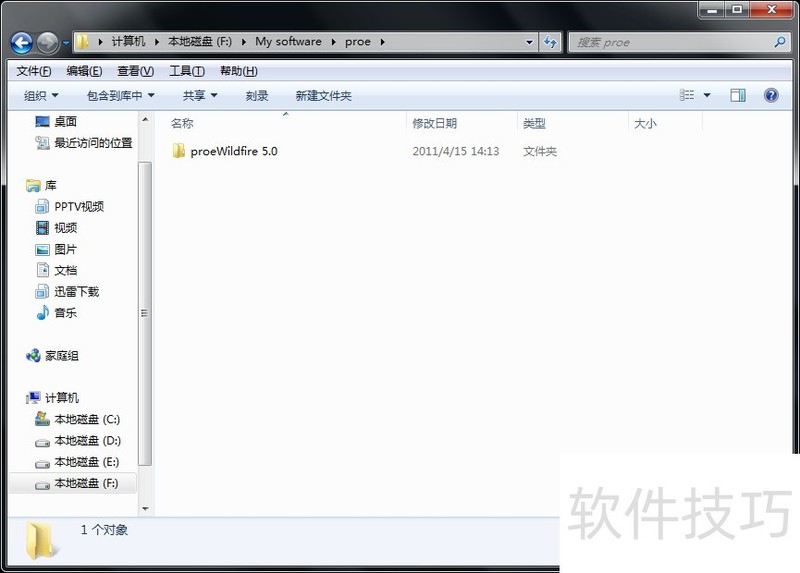Select the 计算机 node in the sidebar
This screenshot has height=573, width=800.
tap(61, 397)
